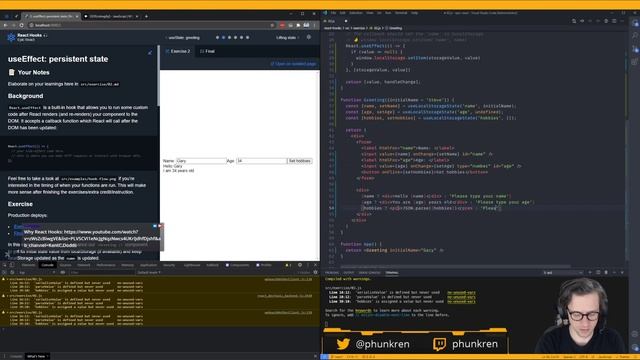Open VS Code Search view
Viewport: 640px width, 360px height.
coord(635,36)
